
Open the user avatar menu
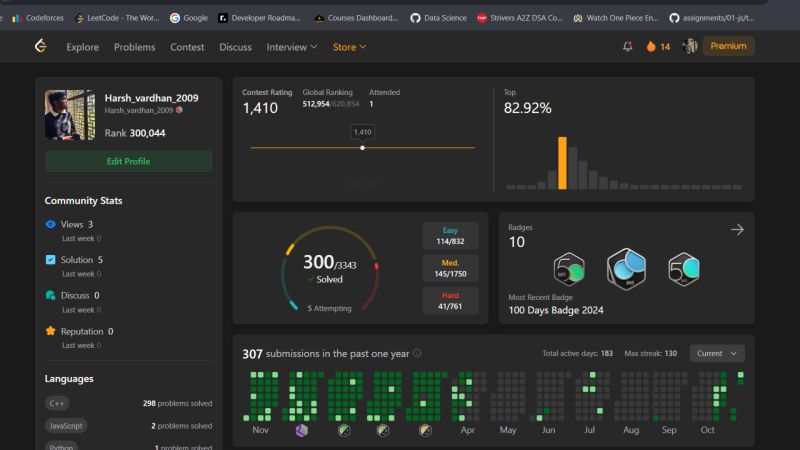coord(690,47)
